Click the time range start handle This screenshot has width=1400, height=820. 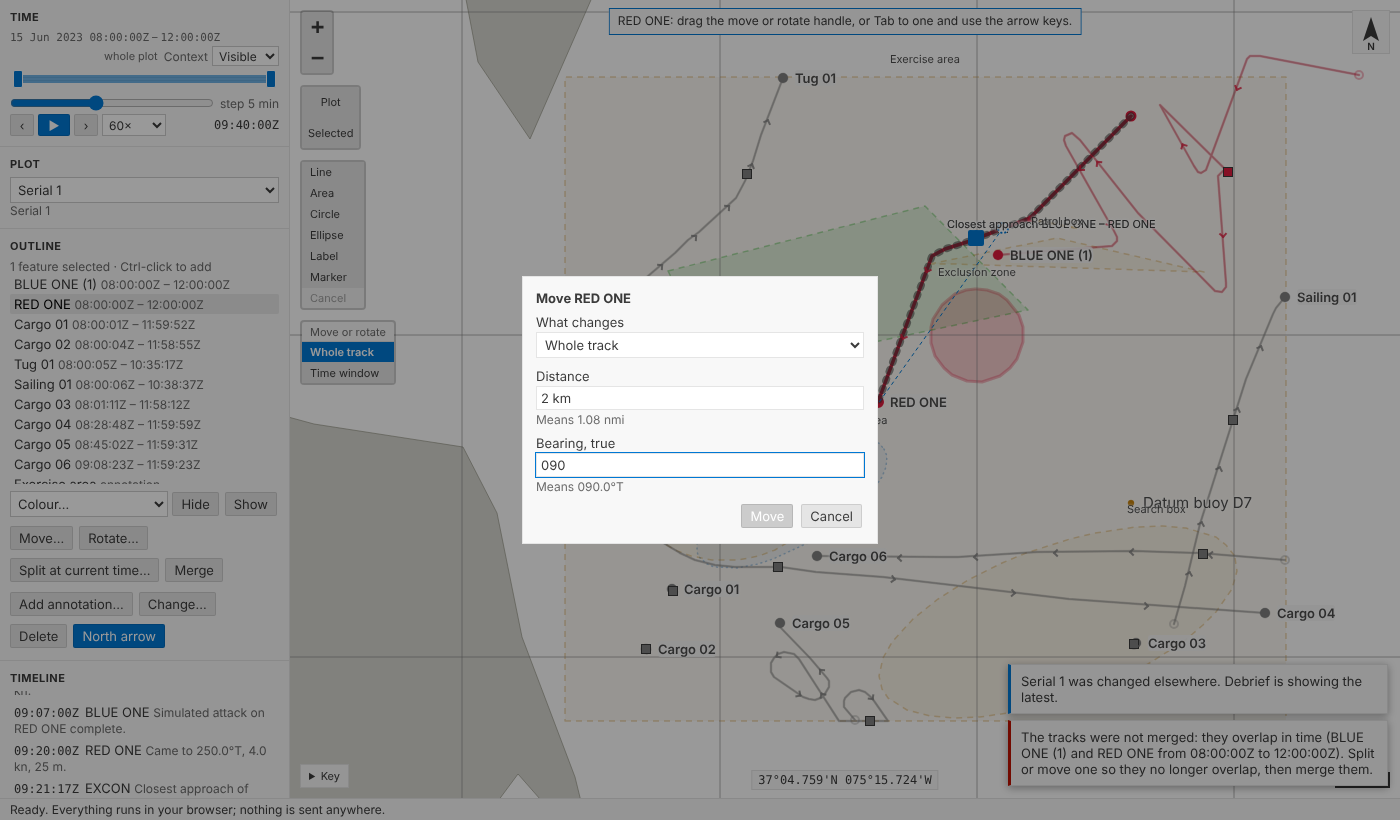click(x=18, y=79)
